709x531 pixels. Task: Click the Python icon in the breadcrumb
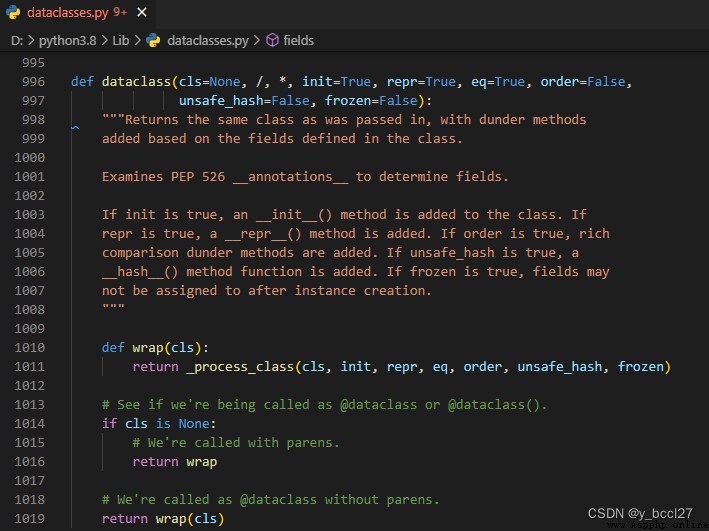[153, 40]
